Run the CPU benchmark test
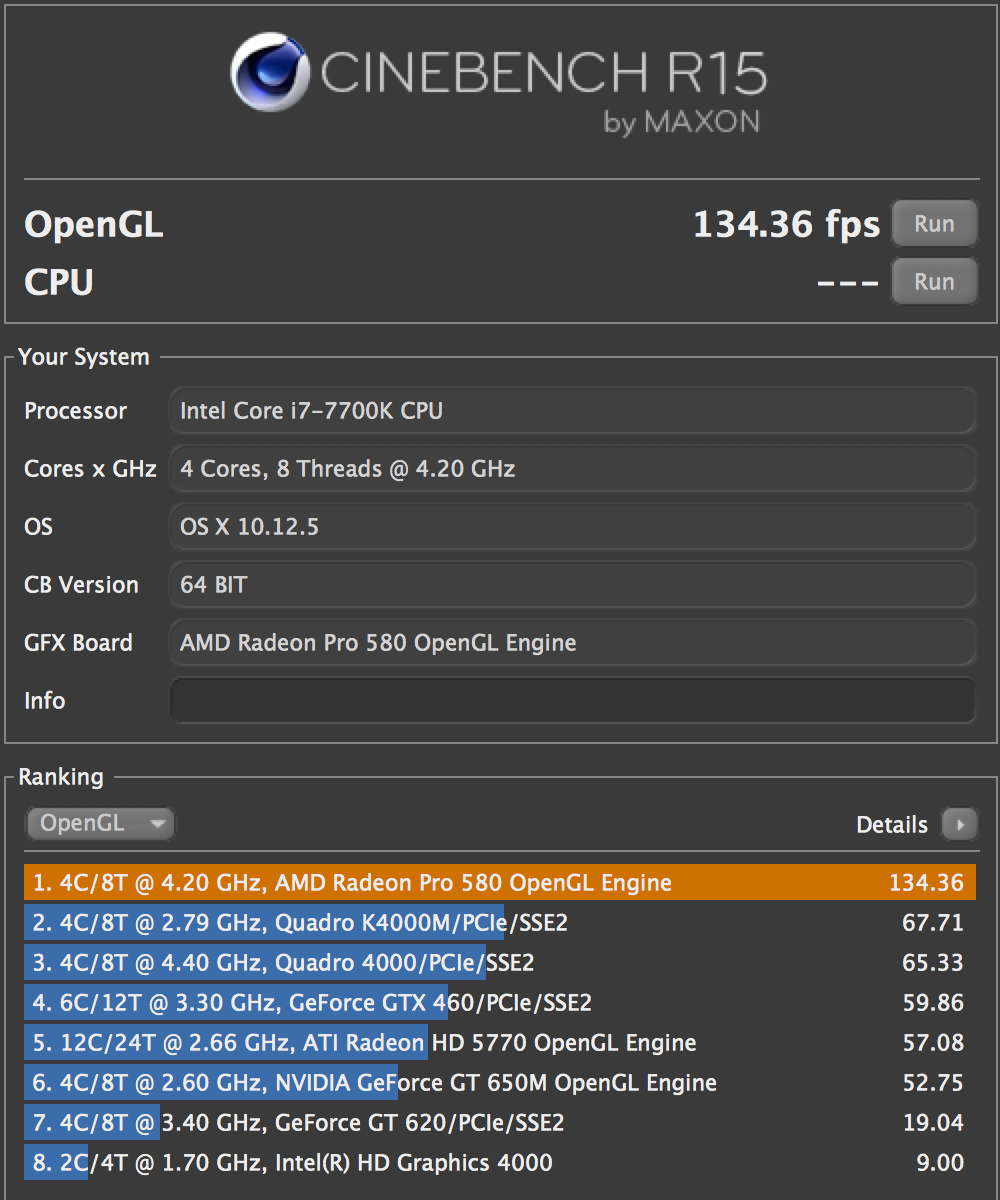Viewport: 1000px width, 1200px height. [x=933, y=282]
